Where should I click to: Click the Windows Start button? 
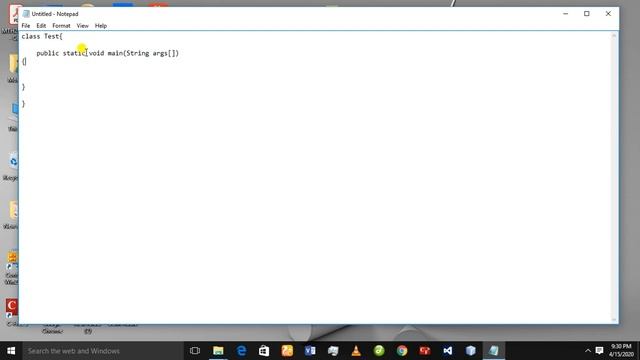tap(11, 351)
